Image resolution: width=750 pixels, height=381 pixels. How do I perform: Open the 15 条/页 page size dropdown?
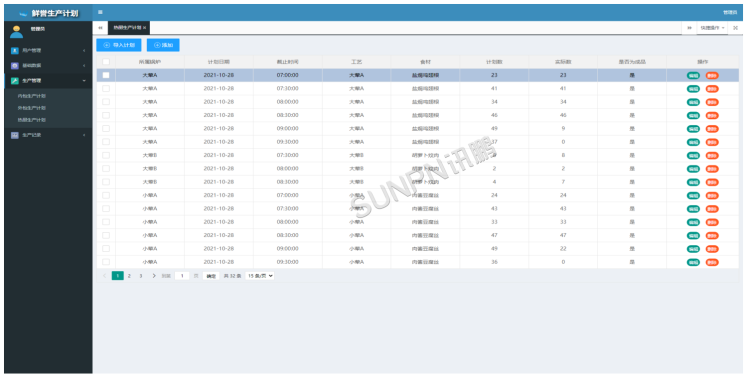coord(260,276)
